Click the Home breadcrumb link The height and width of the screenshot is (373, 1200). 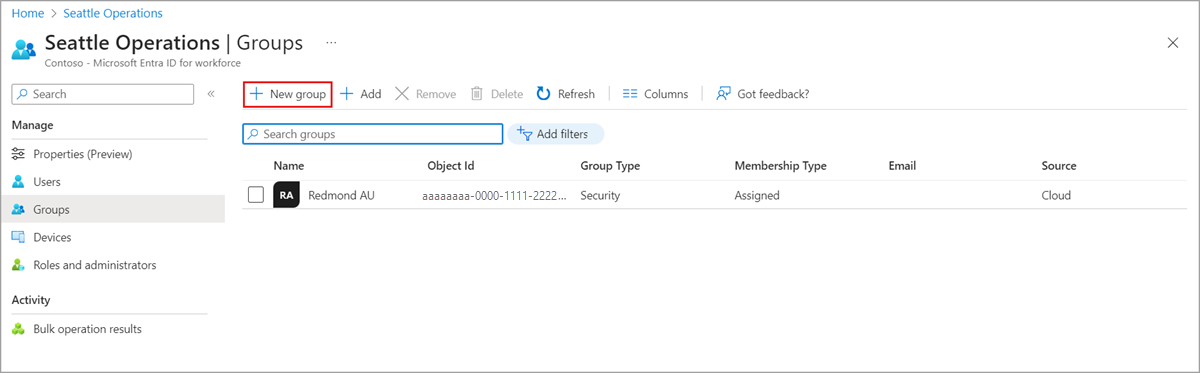pos(27,14)
